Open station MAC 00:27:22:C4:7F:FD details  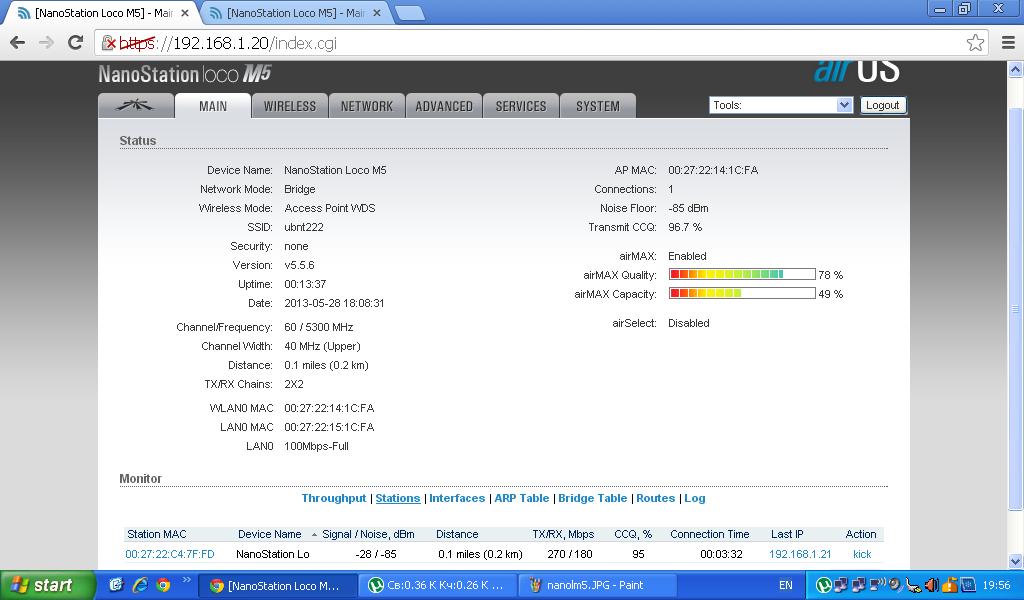pos(170,554)
